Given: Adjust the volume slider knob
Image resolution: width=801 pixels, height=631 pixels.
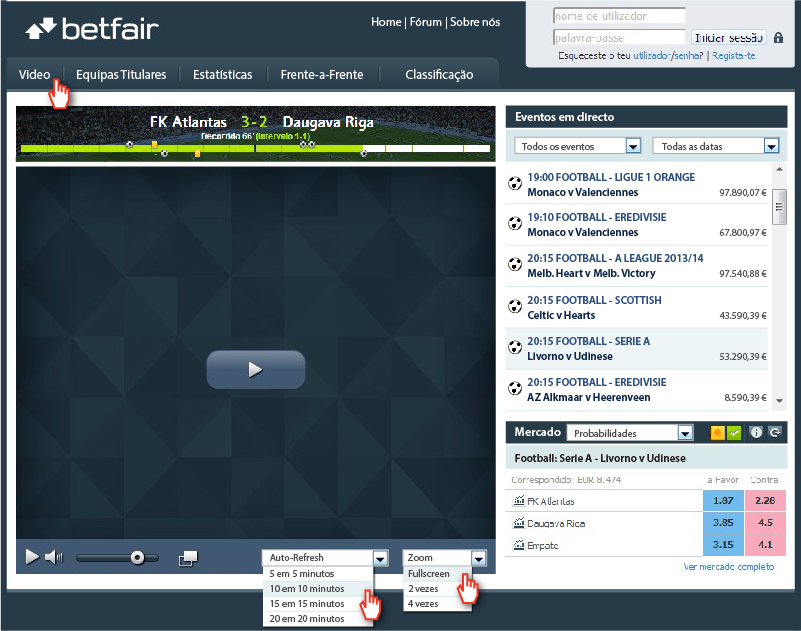Looking at the screenshot, I should [137, 557].
